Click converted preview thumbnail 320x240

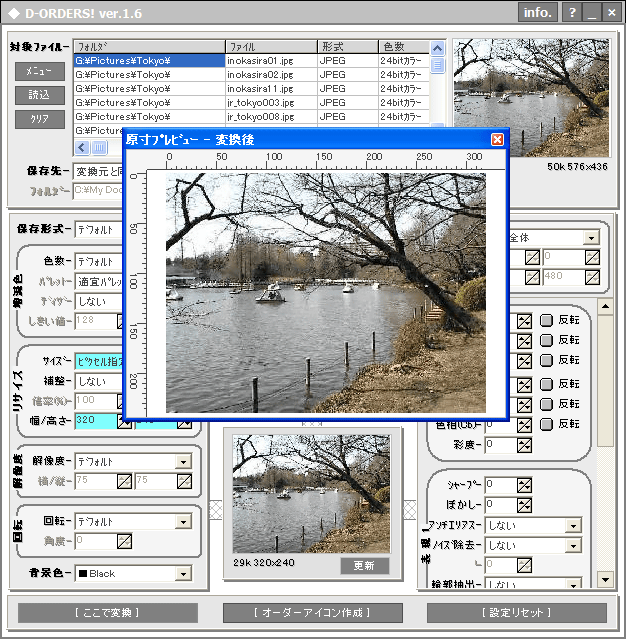[x=311, y=494]
